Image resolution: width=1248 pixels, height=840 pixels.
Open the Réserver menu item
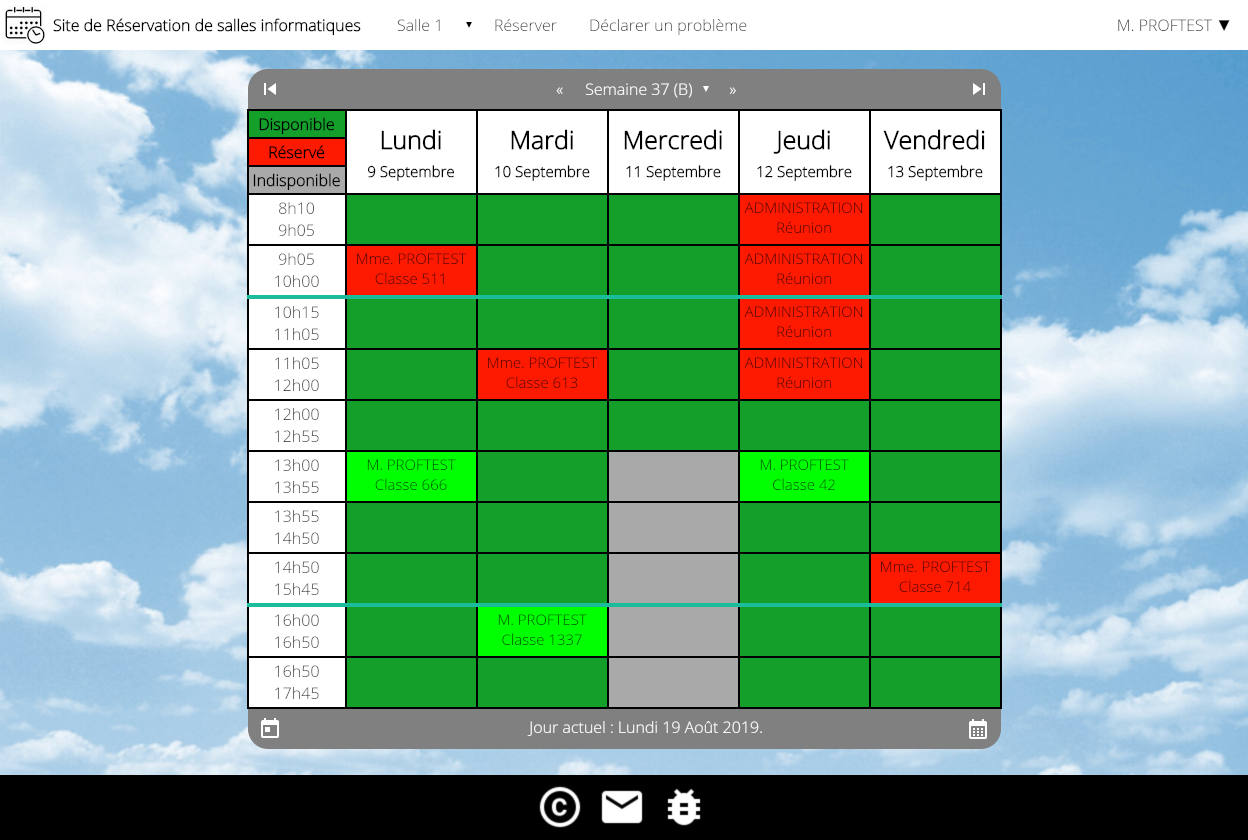point(525,25)
